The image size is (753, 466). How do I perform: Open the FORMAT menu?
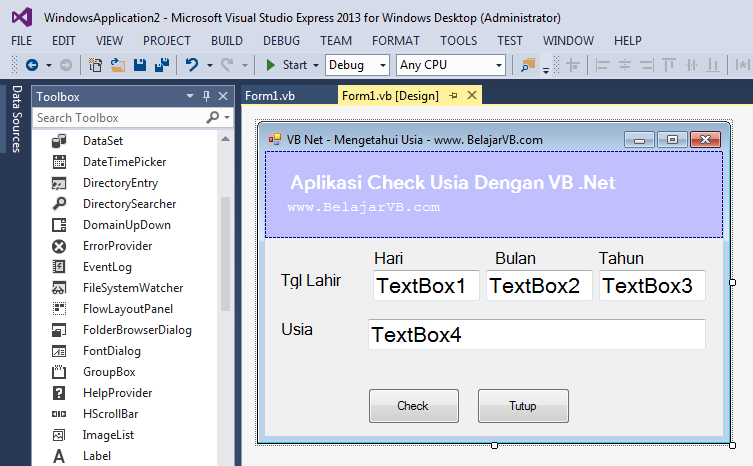396,41
